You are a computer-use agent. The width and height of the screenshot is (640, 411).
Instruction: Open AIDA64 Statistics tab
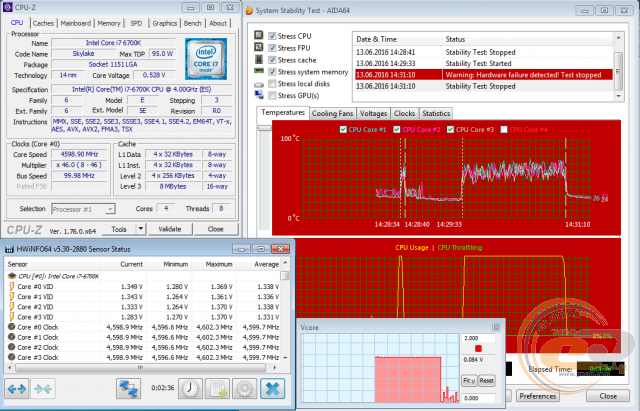pyautogui.click(x=436, y=113)
